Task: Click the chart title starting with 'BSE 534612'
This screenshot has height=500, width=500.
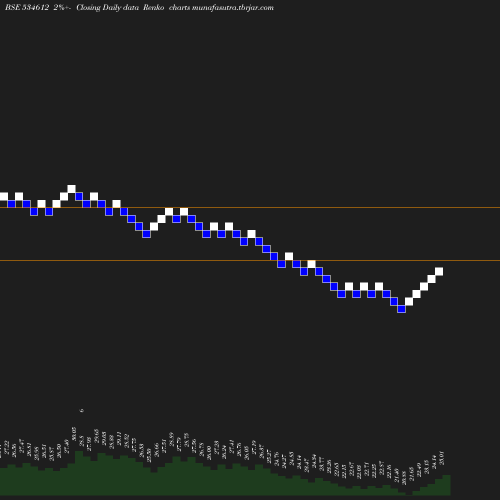Action: coord(139,8)
